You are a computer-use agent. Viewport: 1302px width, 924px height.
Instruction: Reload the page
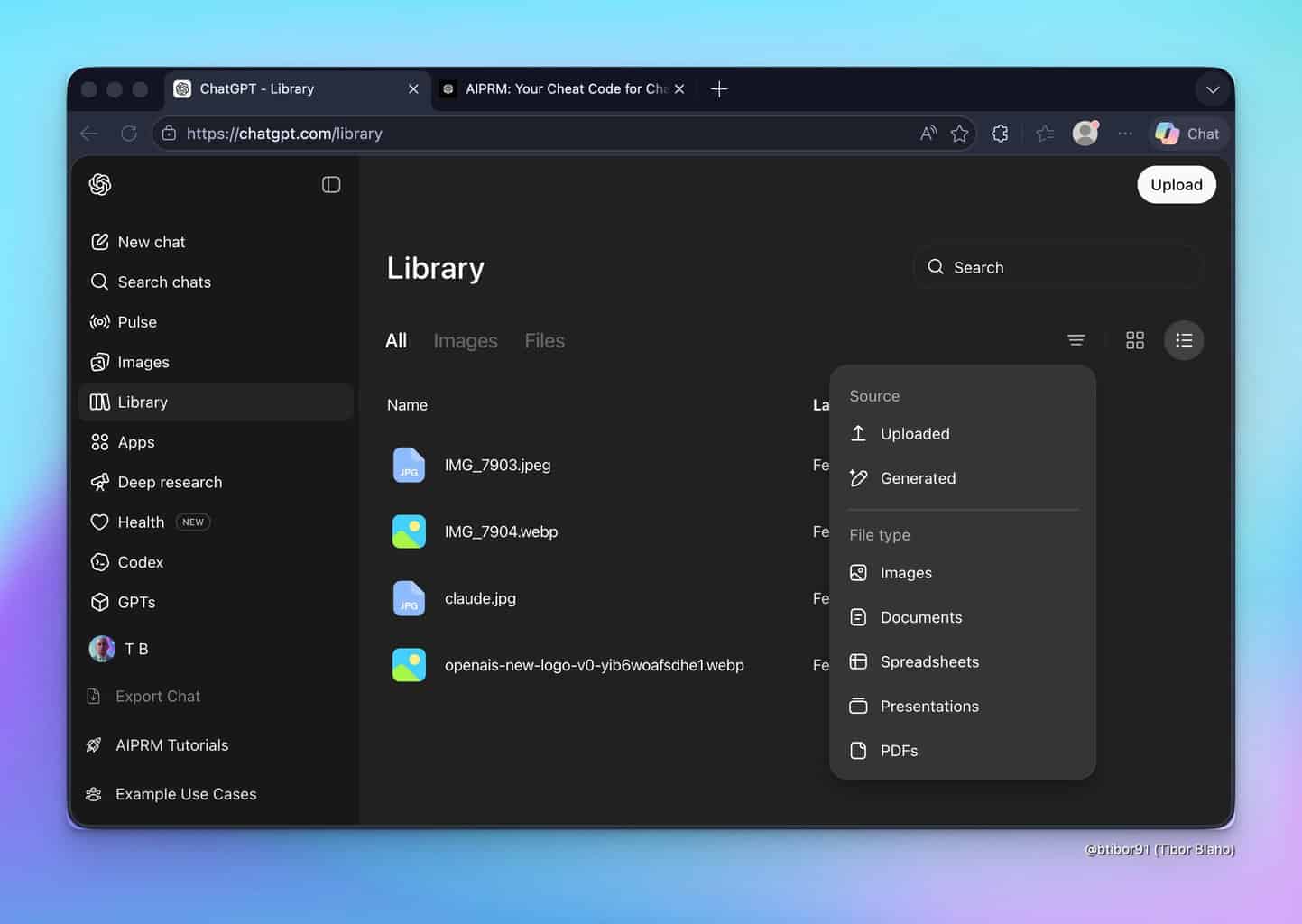pos(129,134)
